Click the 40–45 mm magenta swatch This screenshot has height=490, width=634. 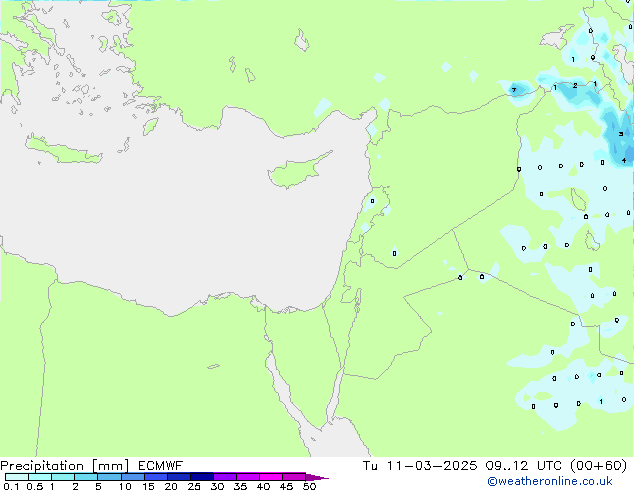(271, 477)
